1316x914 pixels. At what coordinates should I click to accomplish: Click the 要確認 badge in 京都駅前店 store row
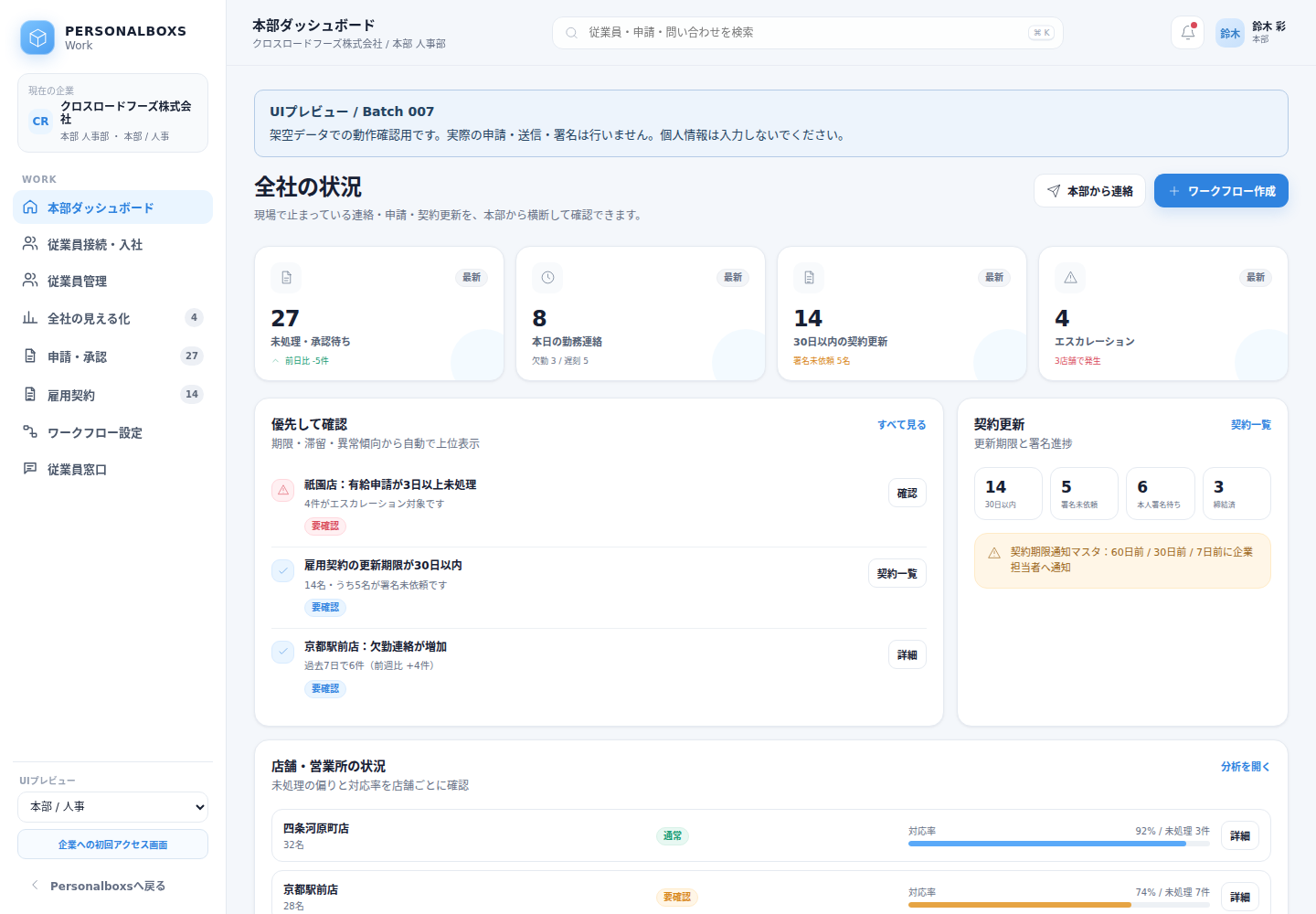677,898
